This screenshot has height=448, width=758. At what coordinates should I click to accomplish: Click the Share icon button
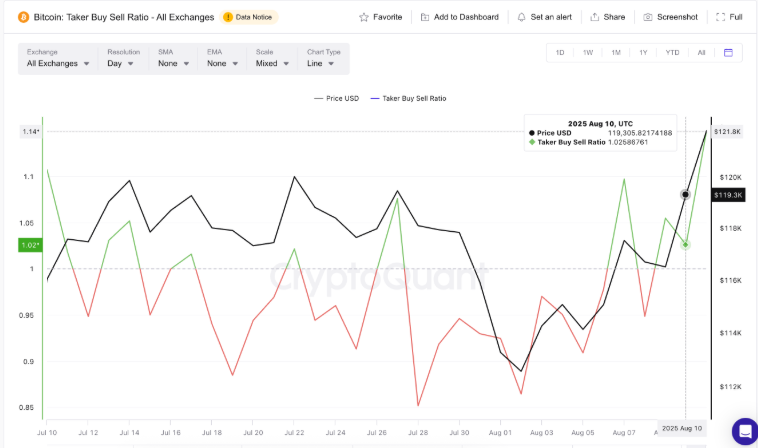(595, 17)
